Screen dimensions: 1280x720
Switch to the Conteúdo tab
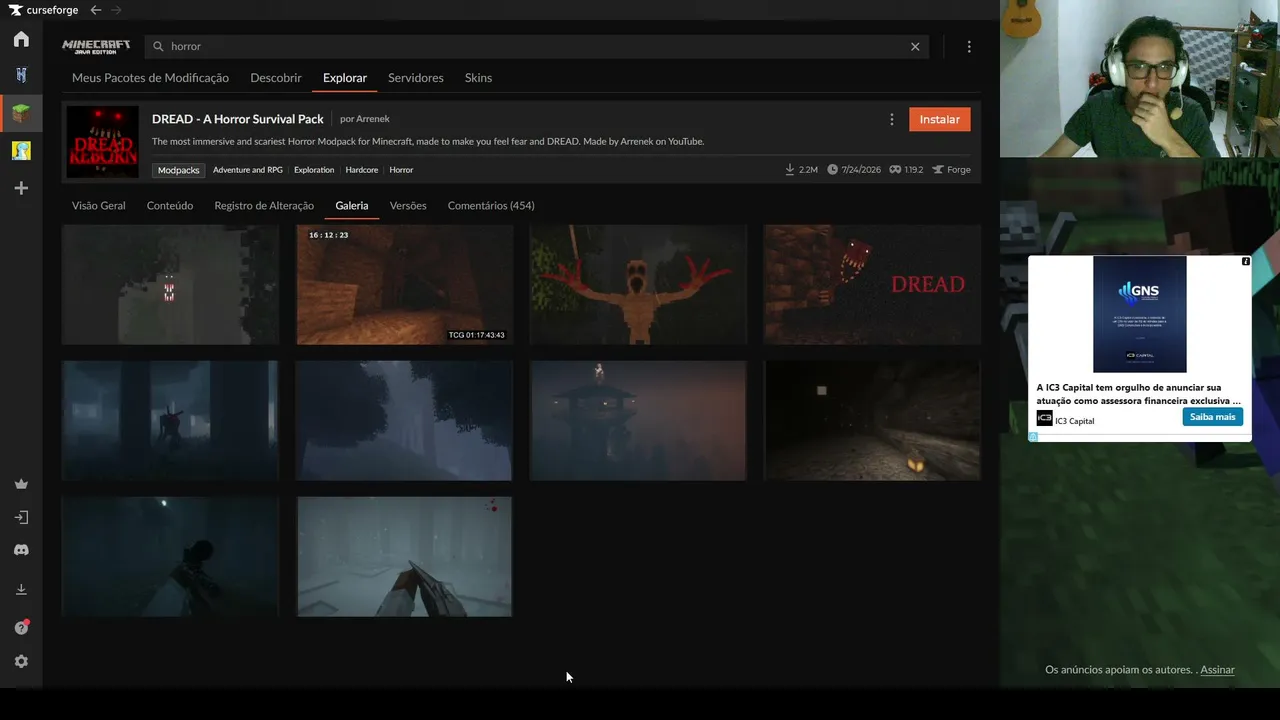170,206
